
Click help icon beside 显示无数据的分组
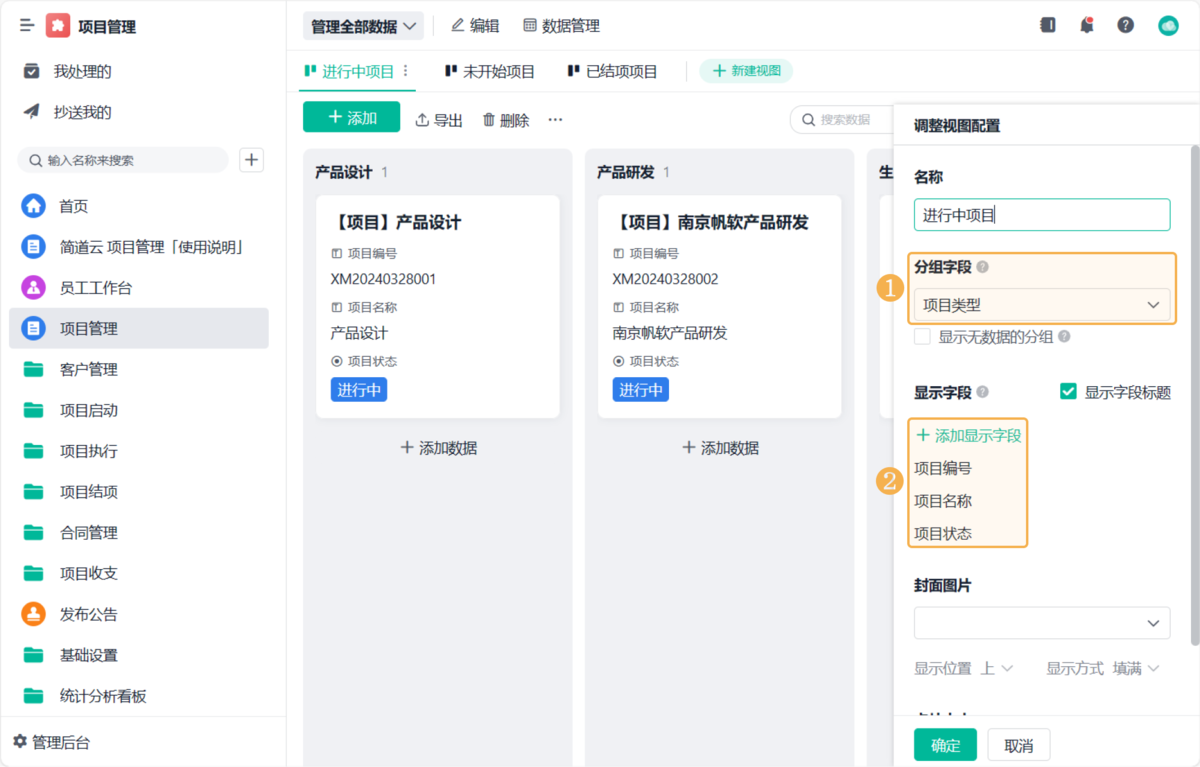click(1064, 337)
